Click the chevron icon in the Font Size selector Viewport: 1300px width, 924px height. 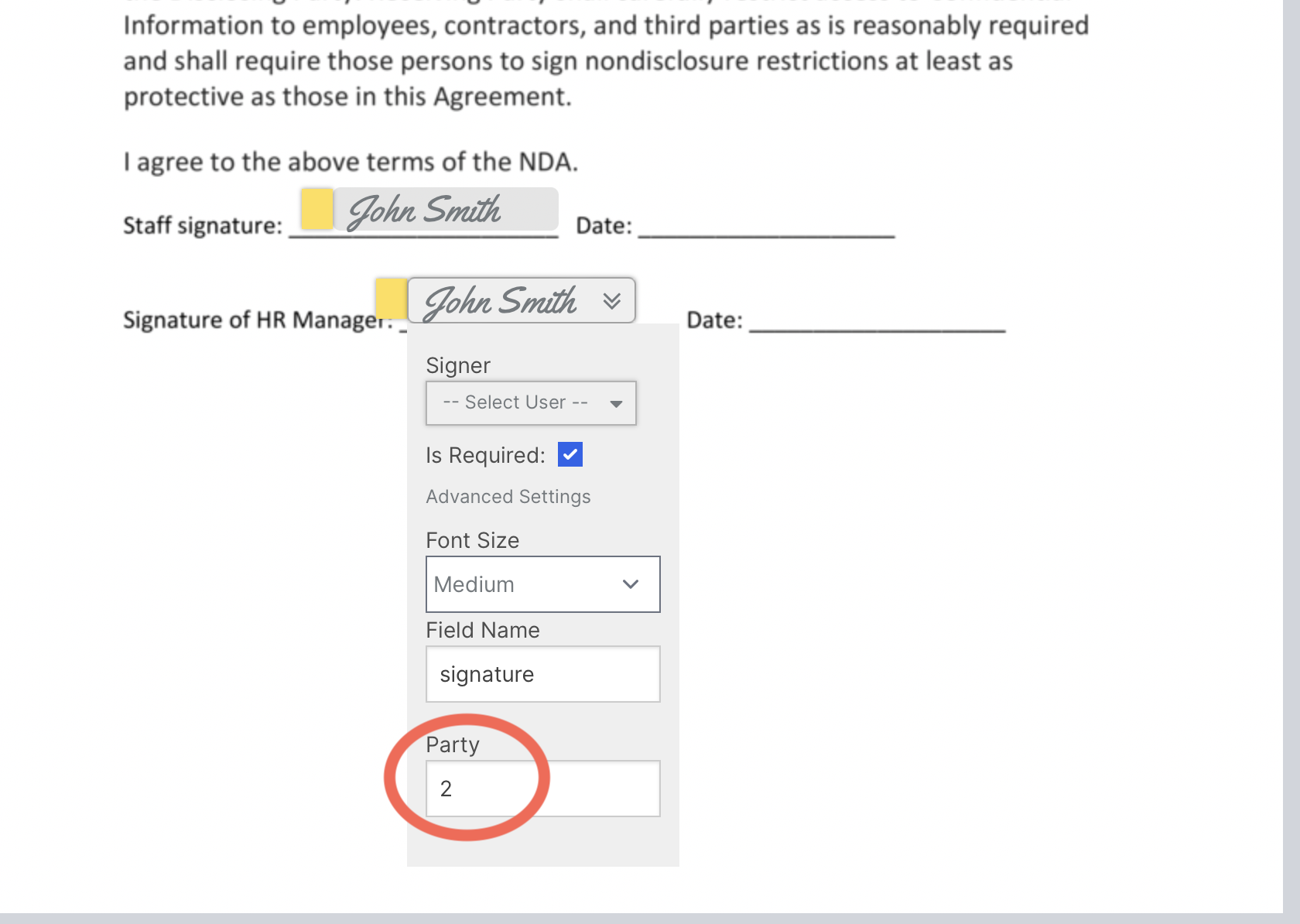630,584
